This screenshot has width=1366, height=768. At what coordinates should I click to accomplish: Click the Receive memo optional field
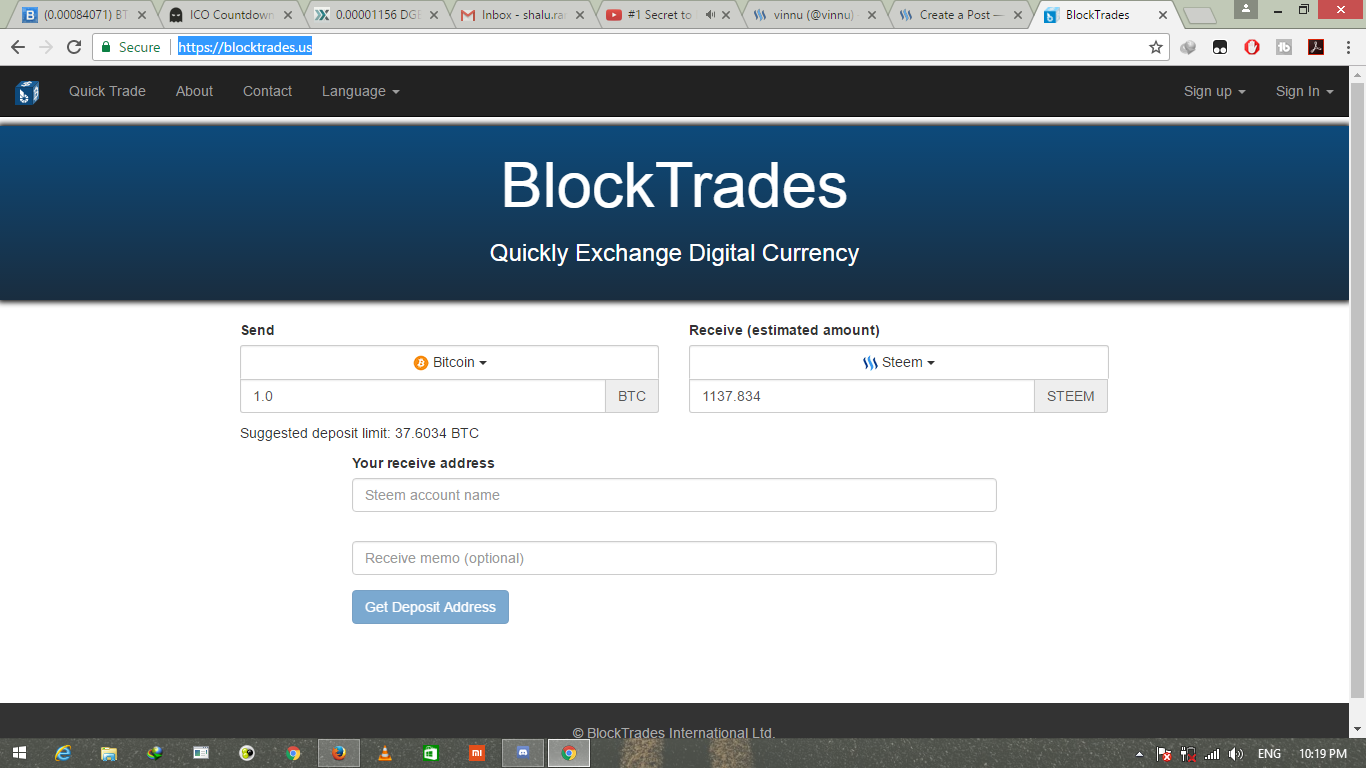[x=674, y=558]
